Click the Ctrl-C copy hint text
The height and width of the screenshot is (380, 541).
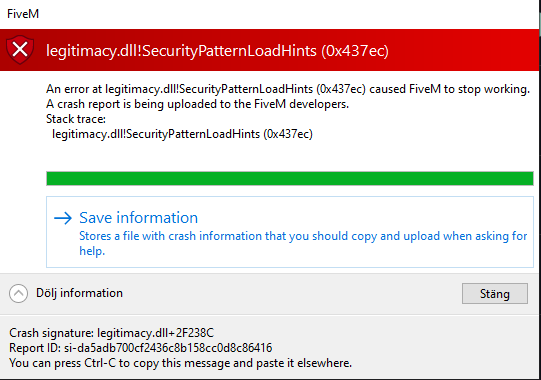(x=180, y=363)
